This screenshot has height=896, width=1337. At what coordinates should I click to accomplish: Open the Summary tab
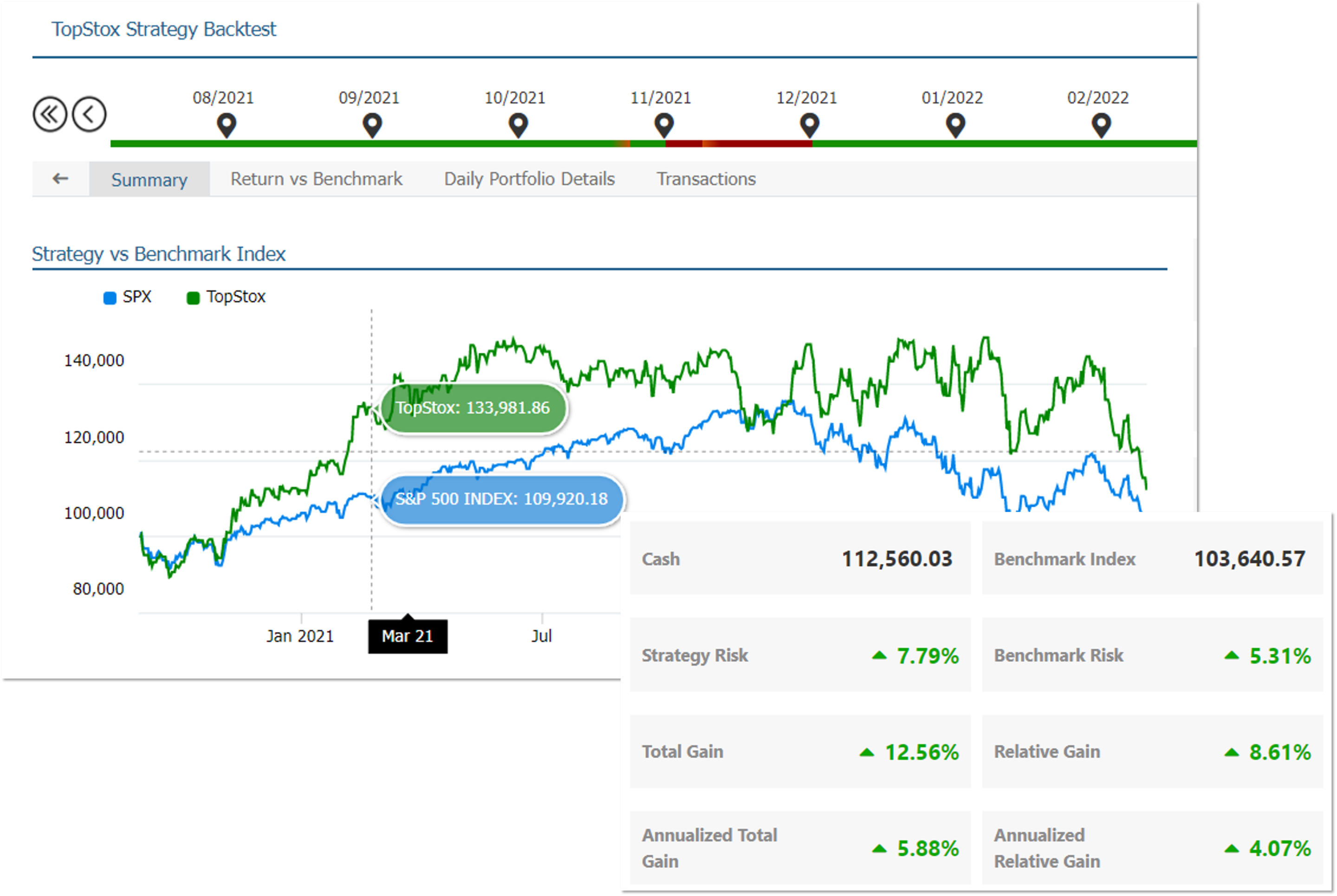[x=149, y=179]
